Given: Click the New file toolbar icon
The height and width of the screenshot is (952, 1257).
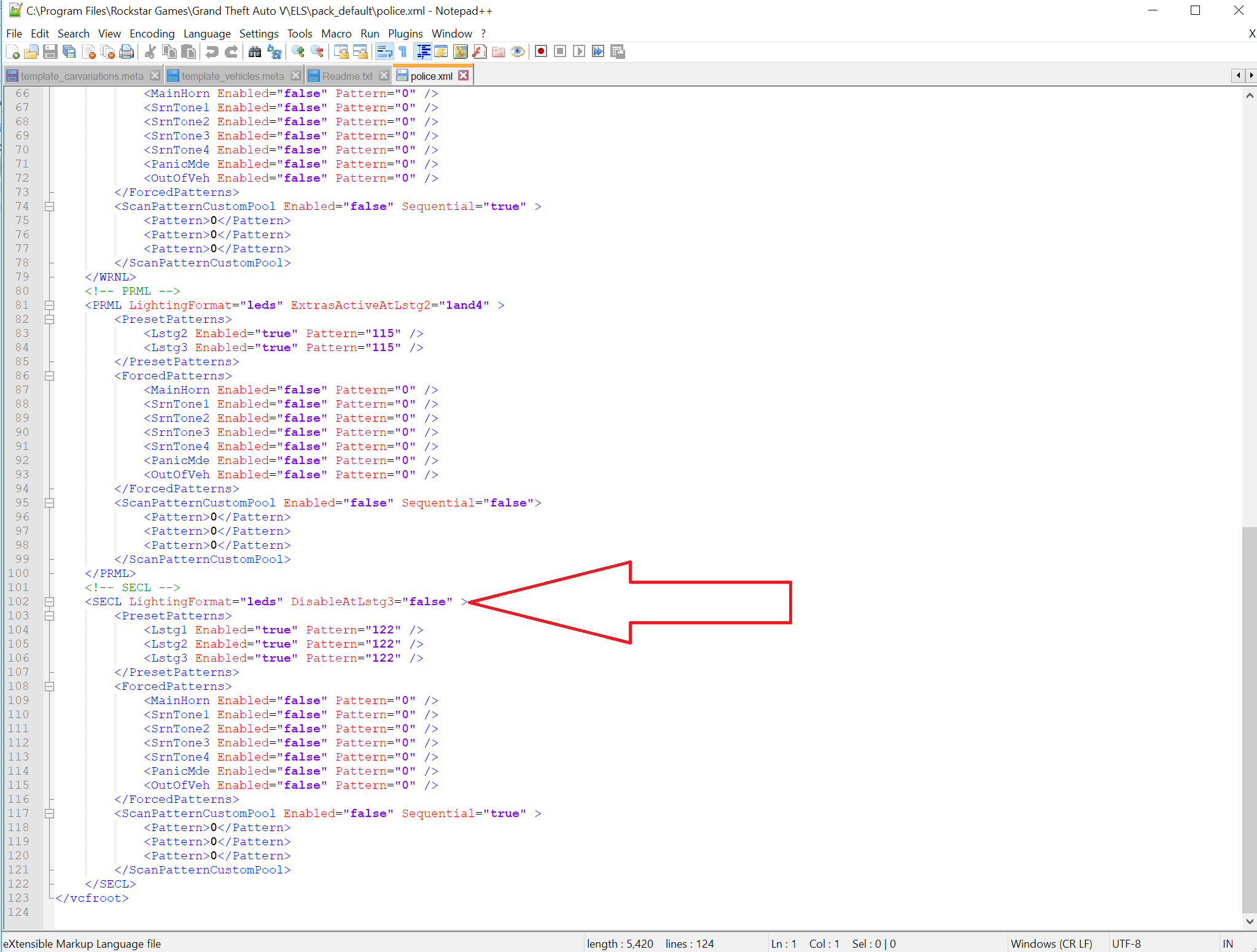Looking at the screenshot, I should [12, 52].
